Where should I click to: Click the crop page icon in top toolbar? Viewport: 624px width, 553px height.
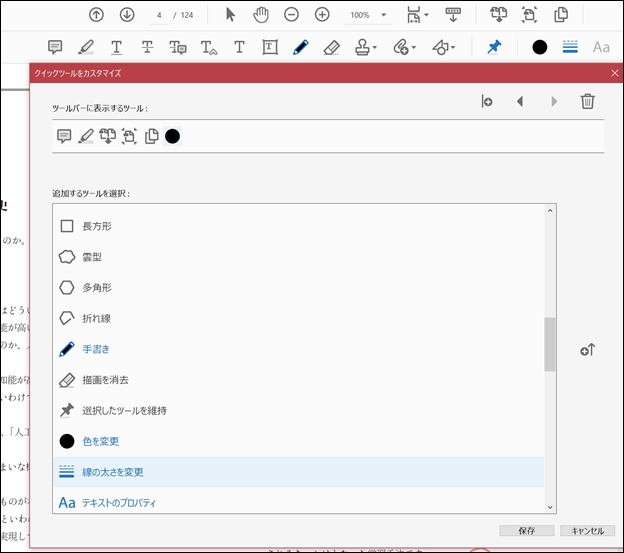tap(529, 15)
